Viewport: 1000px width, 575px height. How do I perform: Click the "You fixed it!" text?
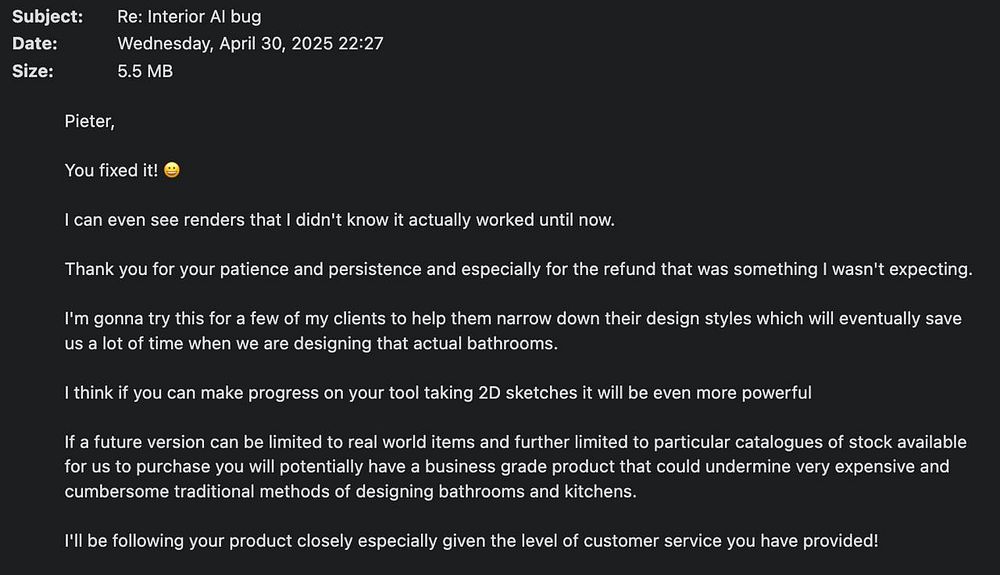(x=111, y=170)
